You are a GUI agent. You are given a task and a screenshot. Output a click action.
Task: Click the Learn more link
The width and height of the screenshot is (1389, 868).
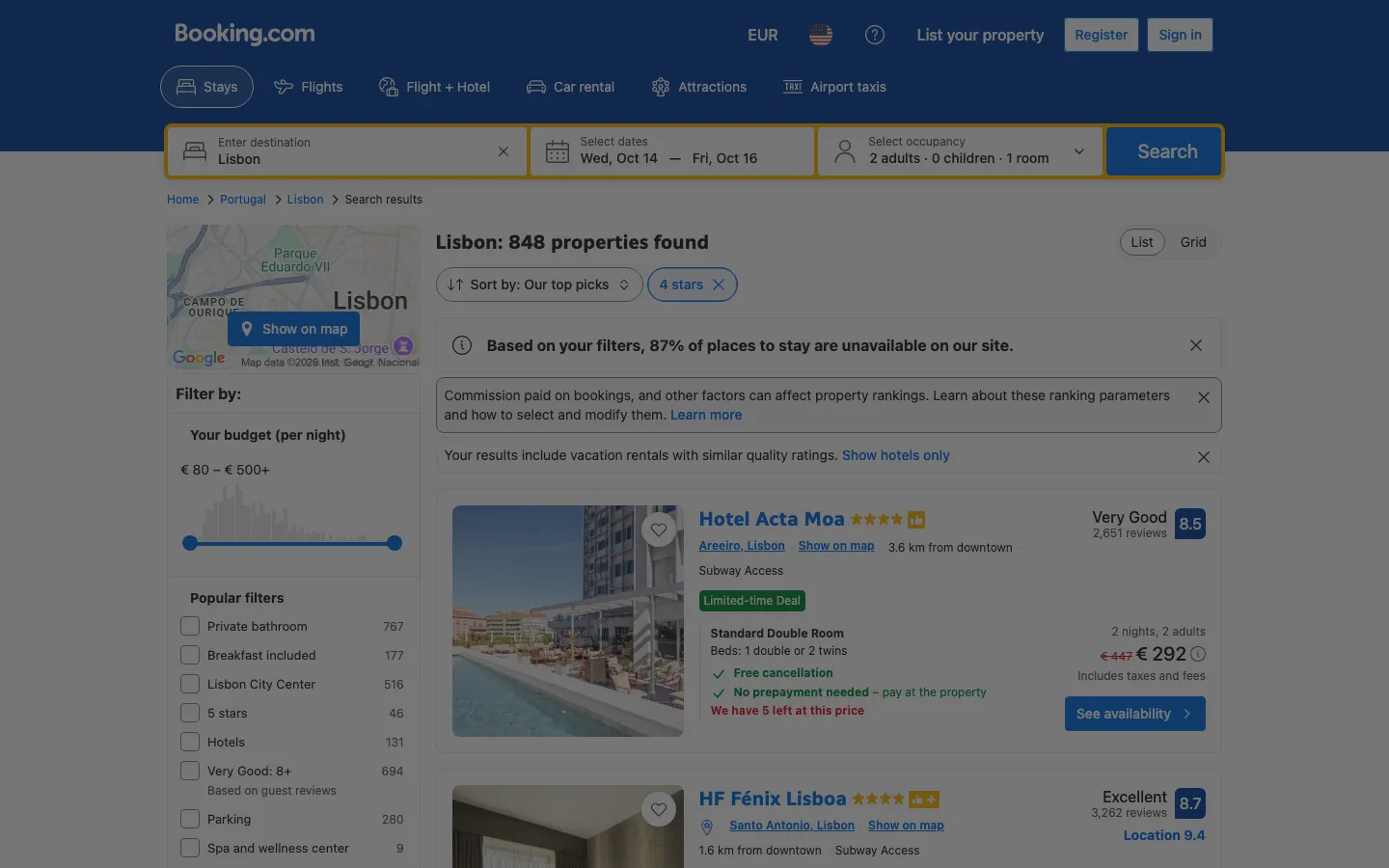pyautogui.click(x=706, y=415)
